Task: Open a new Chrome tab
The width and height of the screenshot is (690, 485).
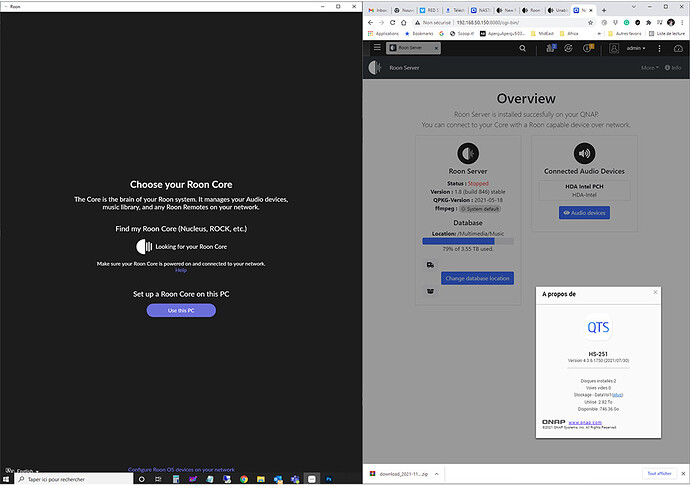Action: [604, 10]
